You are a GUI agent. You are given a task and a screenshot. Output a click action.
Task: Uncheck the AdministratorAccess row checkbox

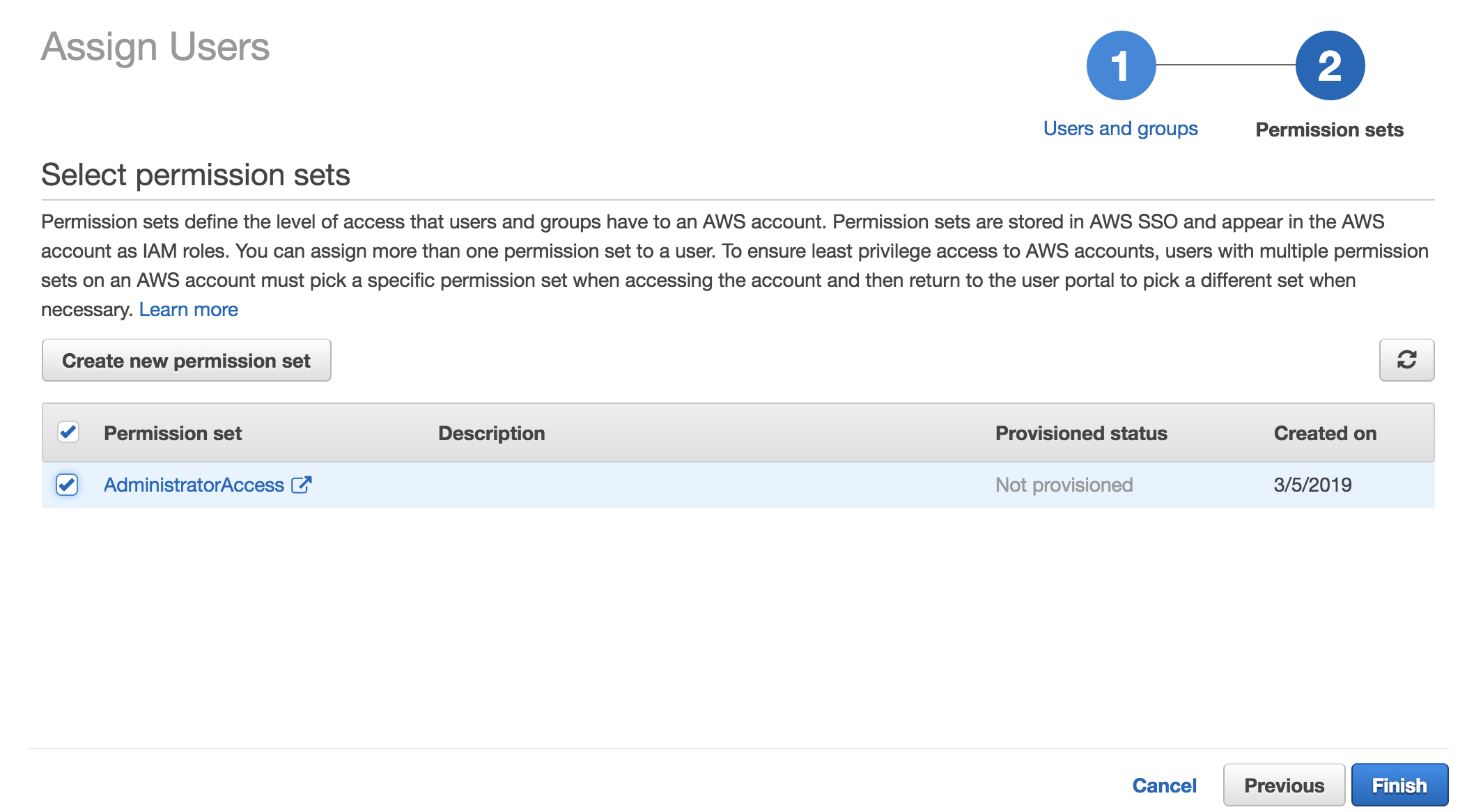[67, 485]
